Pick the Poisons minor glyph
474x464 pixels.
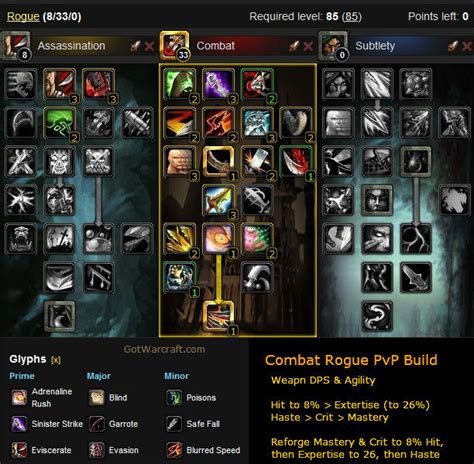(191, 397)
